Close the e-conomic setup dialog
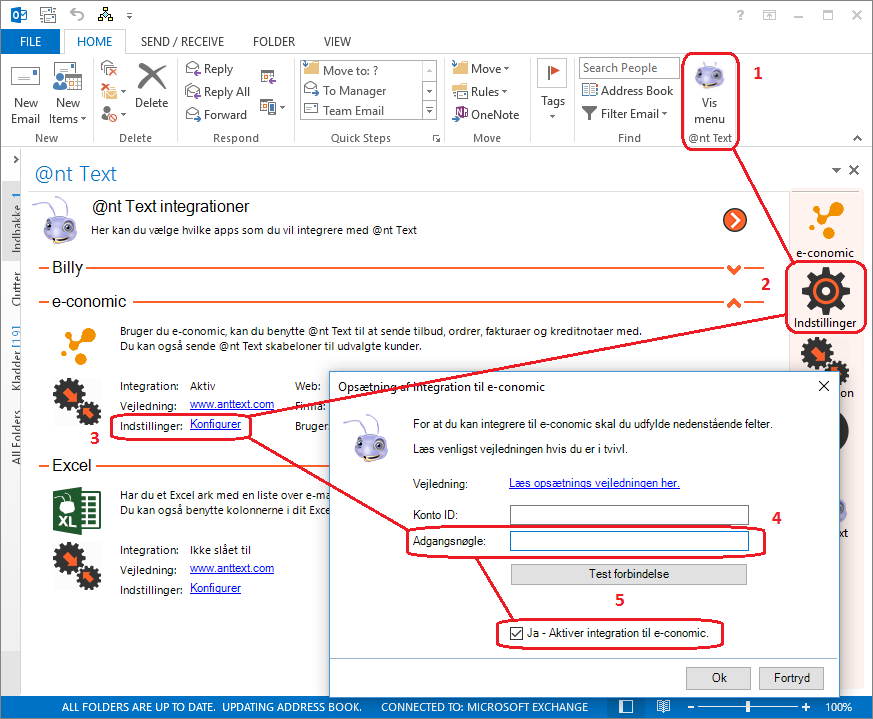The height and width of the screenshot is (719, 873). pyautogui.click(x=824, y=386)
